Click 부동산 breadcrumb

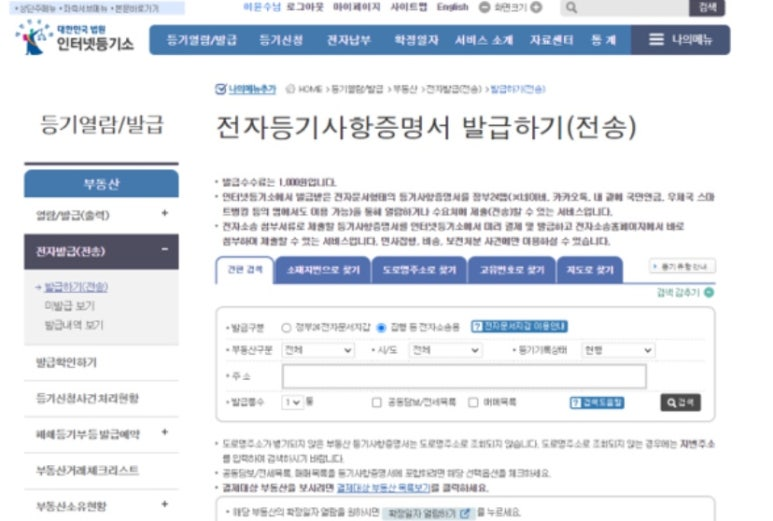pos(405,89)
